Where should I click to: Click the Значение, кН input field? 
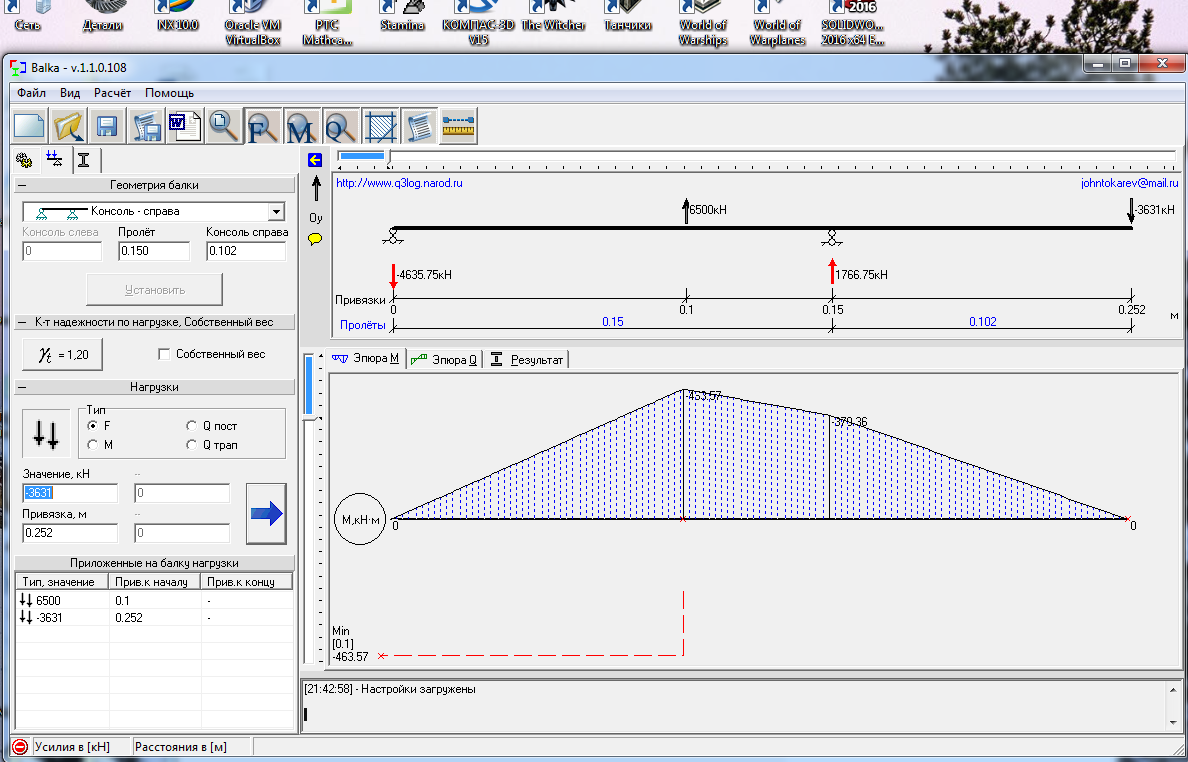(x=70, y=493)
